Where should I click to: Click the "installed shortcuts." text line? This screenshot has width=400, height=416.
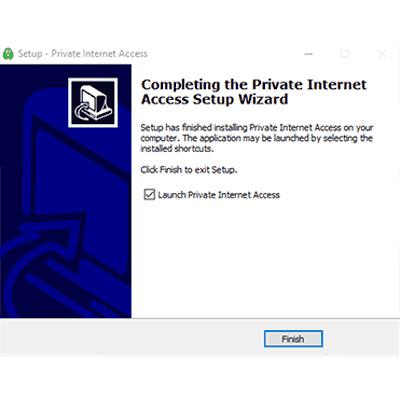pos(177,149)
